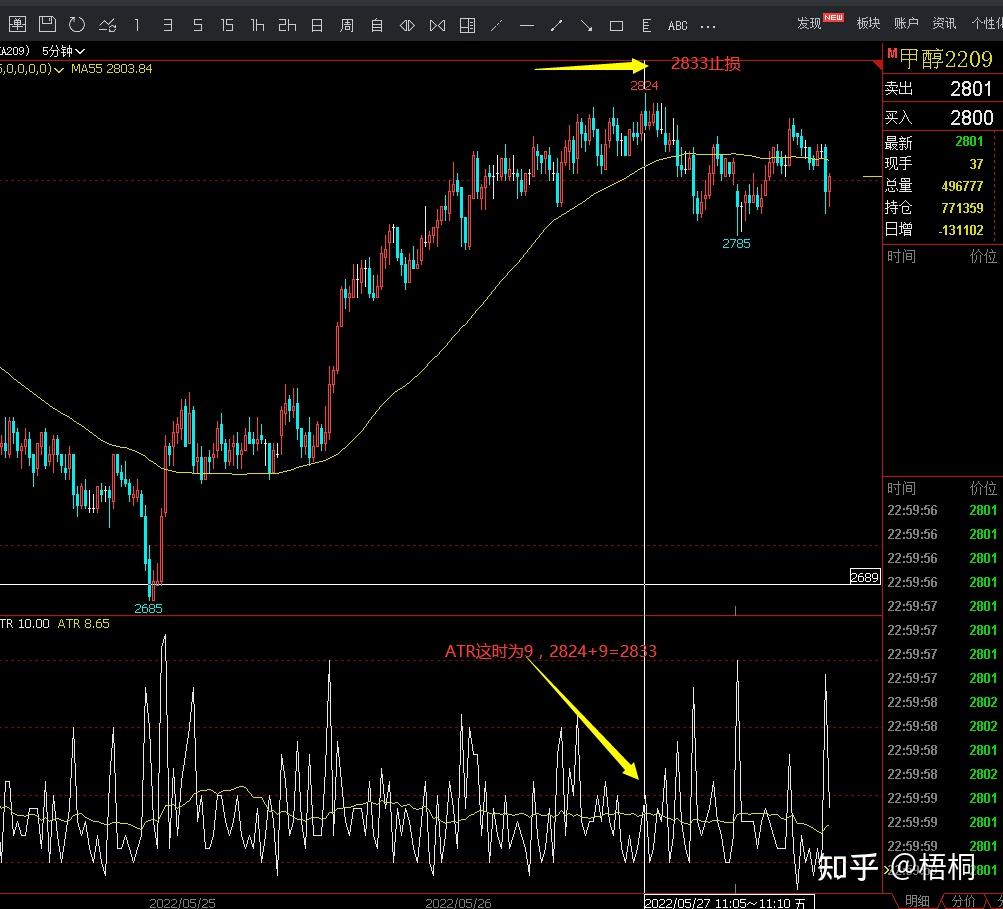Click the crosshair time label 2022/05/27 11:05~11:10
1003x909 pixels.
[729, 903]
